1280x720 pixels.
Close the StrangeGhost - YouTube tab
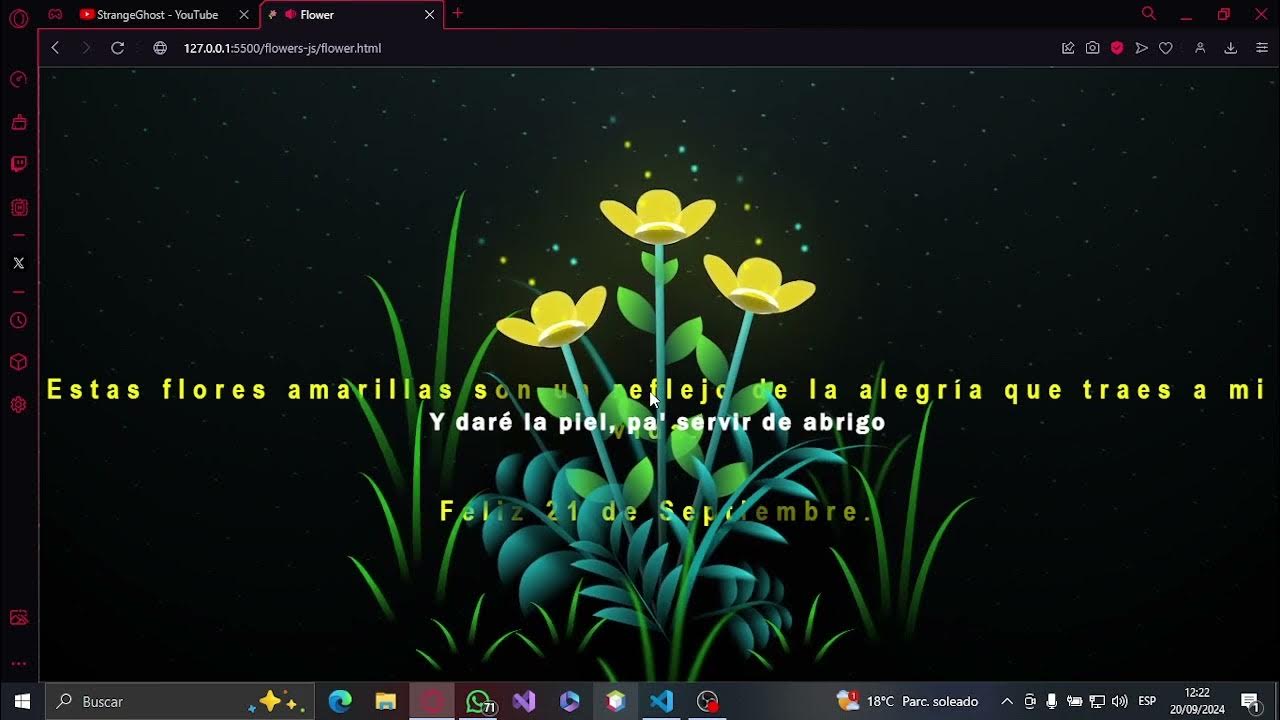[x=244, y=15]
